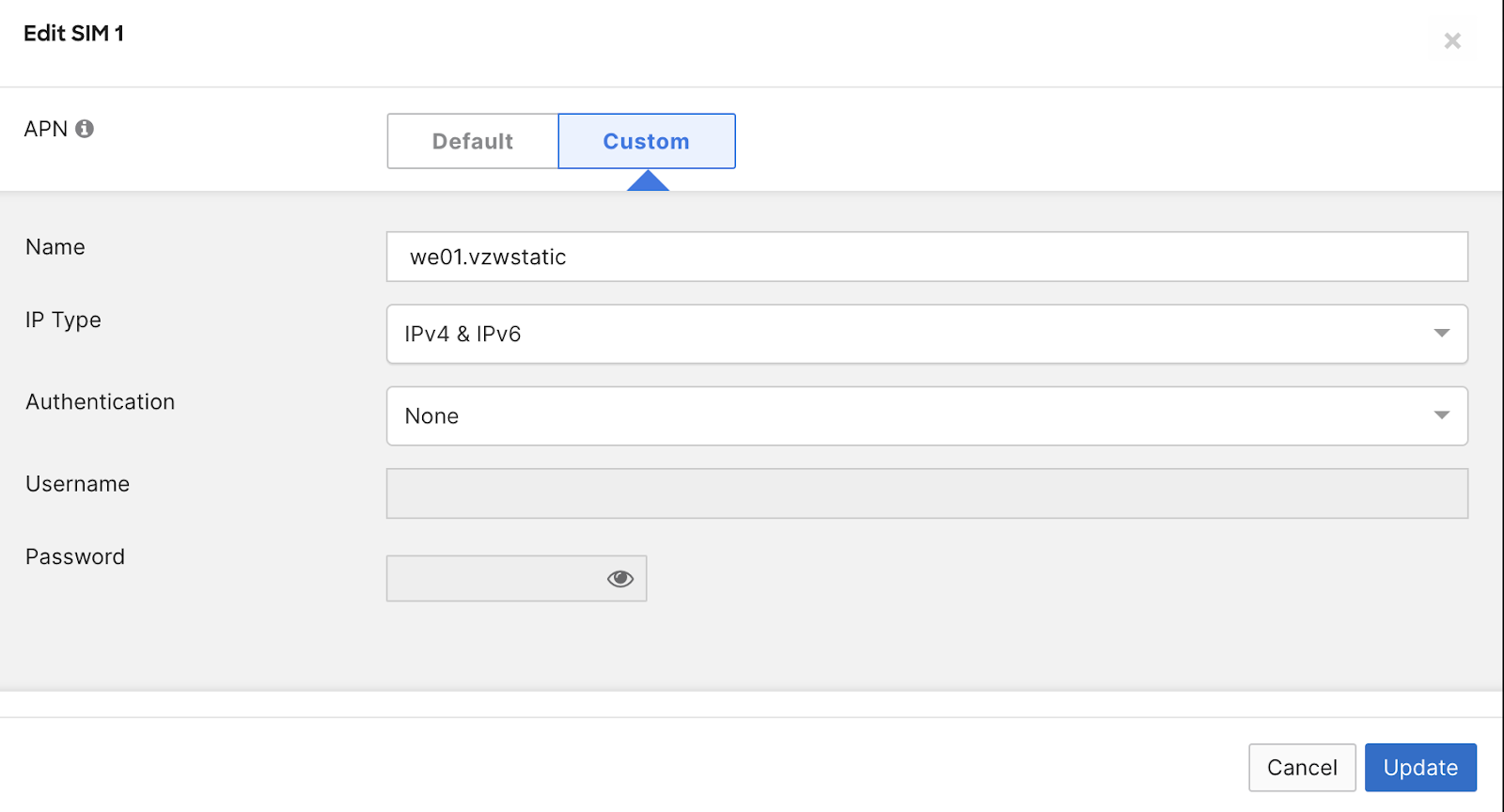The width and height of the screenshot is (1504, 812).
Task: Click the Password input field
Action: (x=493, y=578)
